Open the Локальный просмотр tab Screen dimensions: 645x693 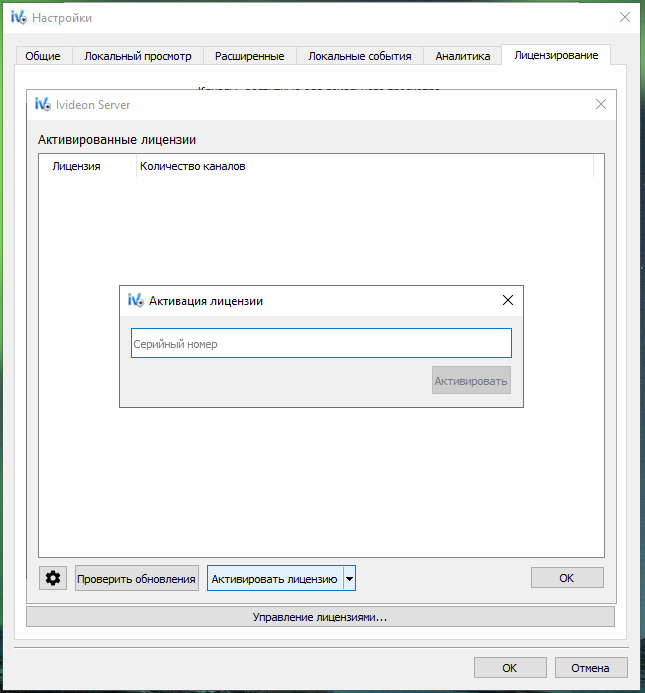pyautogui.click(x=138, y=56)
